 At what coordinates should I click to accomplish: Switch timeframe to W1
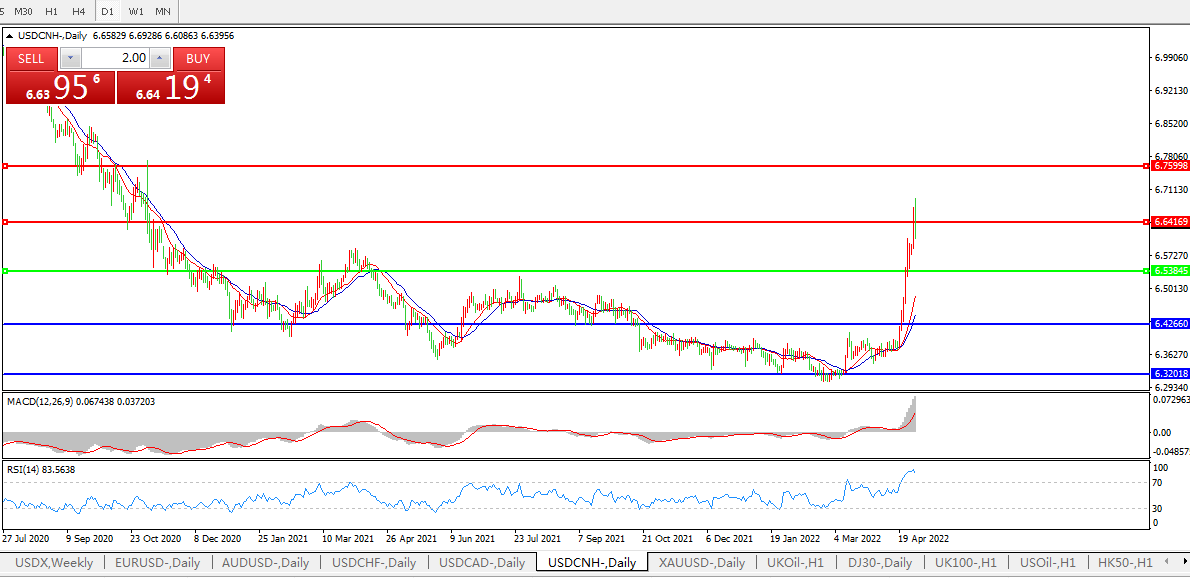click(x=135, y=11)
